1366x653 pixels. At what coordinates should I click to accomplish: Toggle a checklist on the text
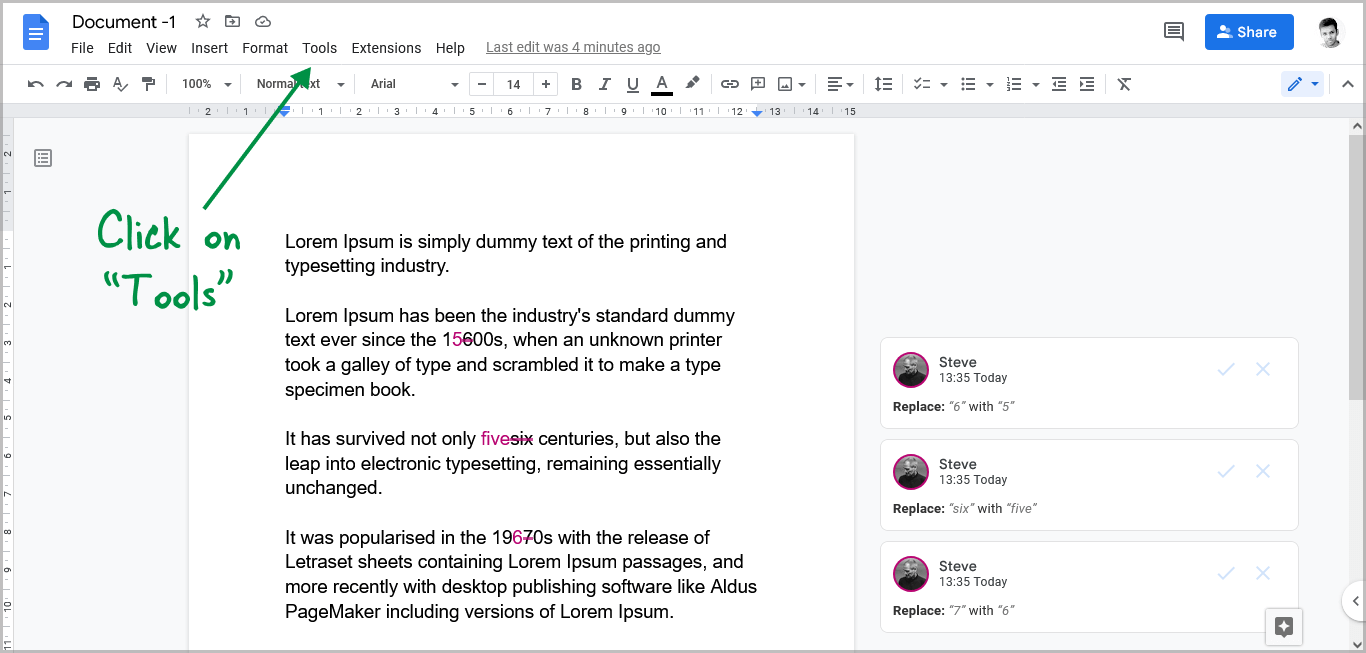point(922,84)
